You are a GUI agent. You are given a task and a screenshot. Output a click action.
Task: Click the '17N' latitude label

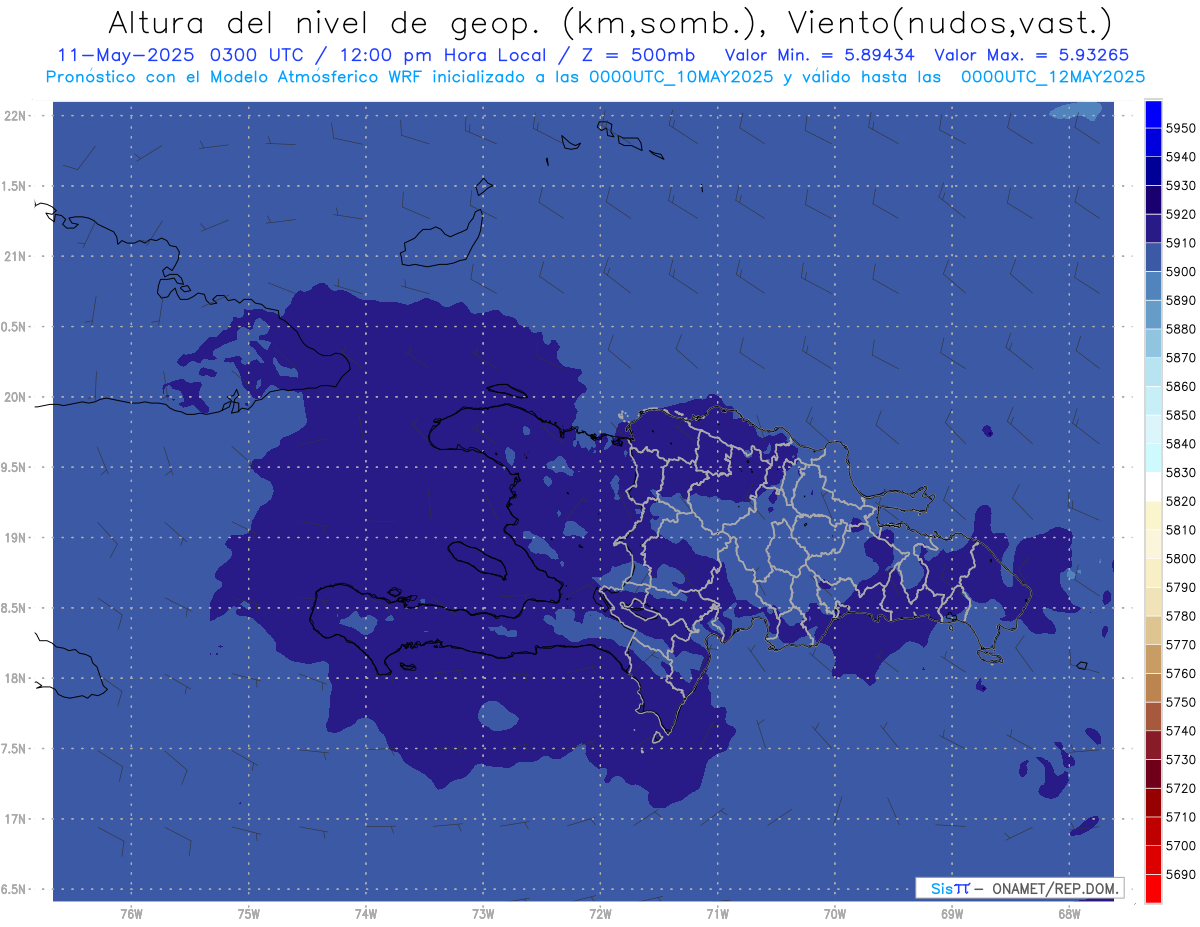(16, 819)
